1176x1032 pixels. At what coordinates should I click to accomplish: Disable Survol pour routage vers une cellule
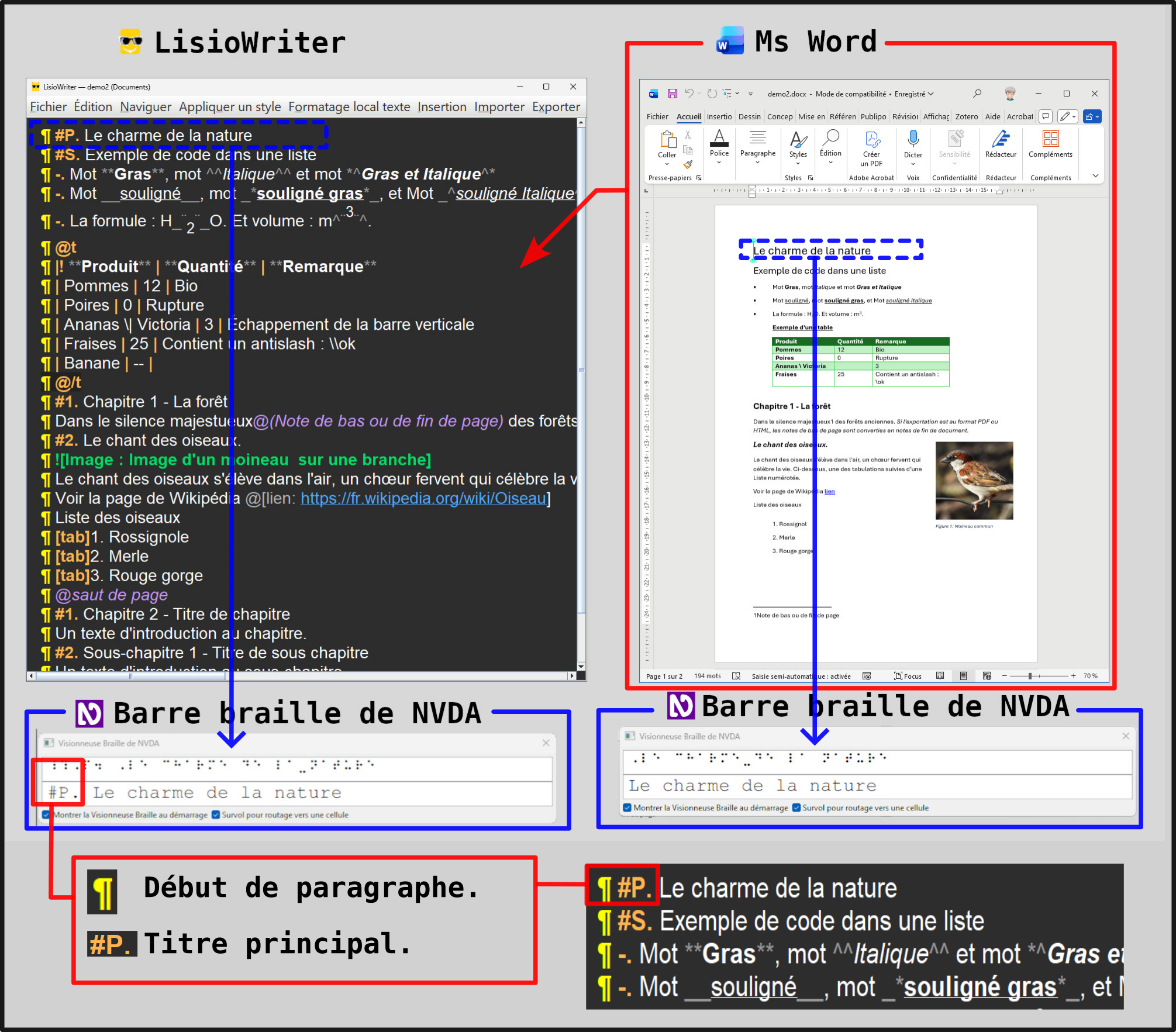point(215,814)
